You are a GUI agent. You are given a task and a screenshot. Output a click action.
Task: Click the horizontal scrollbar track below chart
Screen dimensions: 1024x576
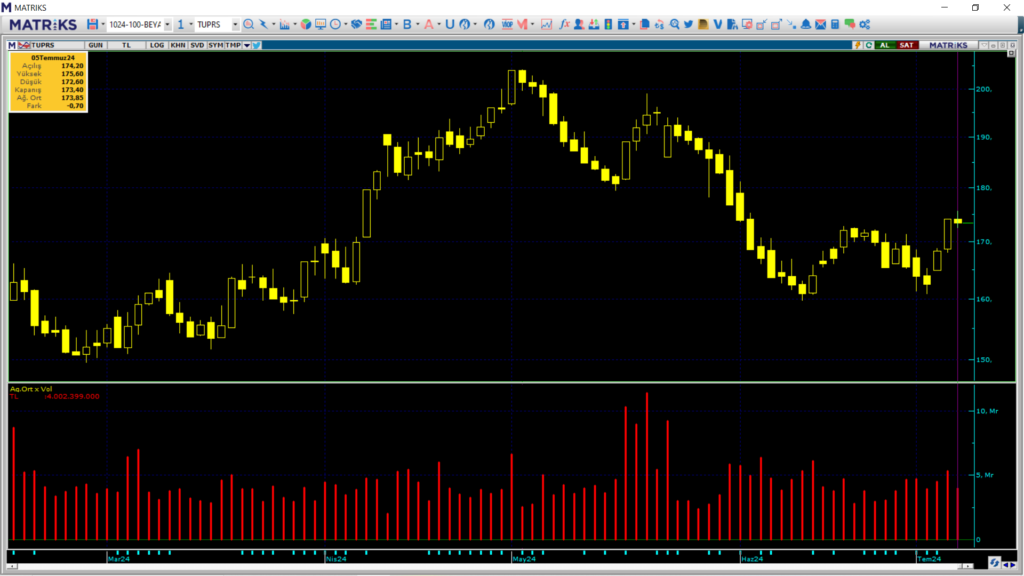pyautogui.click(x=483, y=566)
